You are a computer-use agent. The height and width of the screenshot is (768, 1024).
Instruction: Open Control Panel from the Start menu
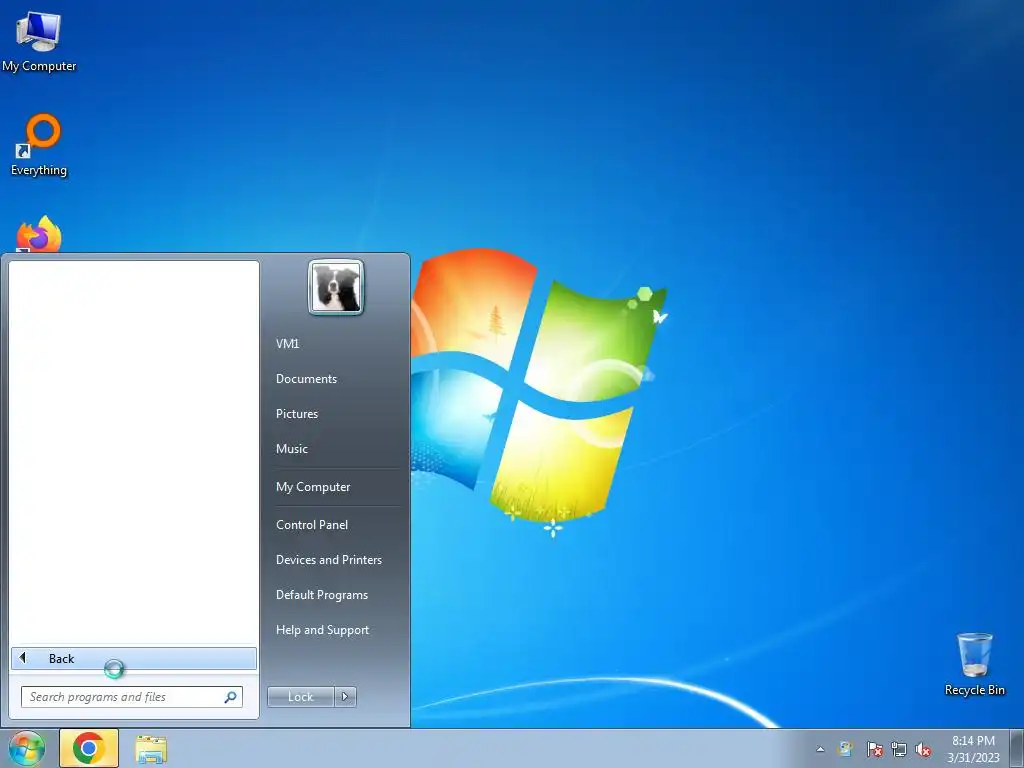[x=312, y=525]
